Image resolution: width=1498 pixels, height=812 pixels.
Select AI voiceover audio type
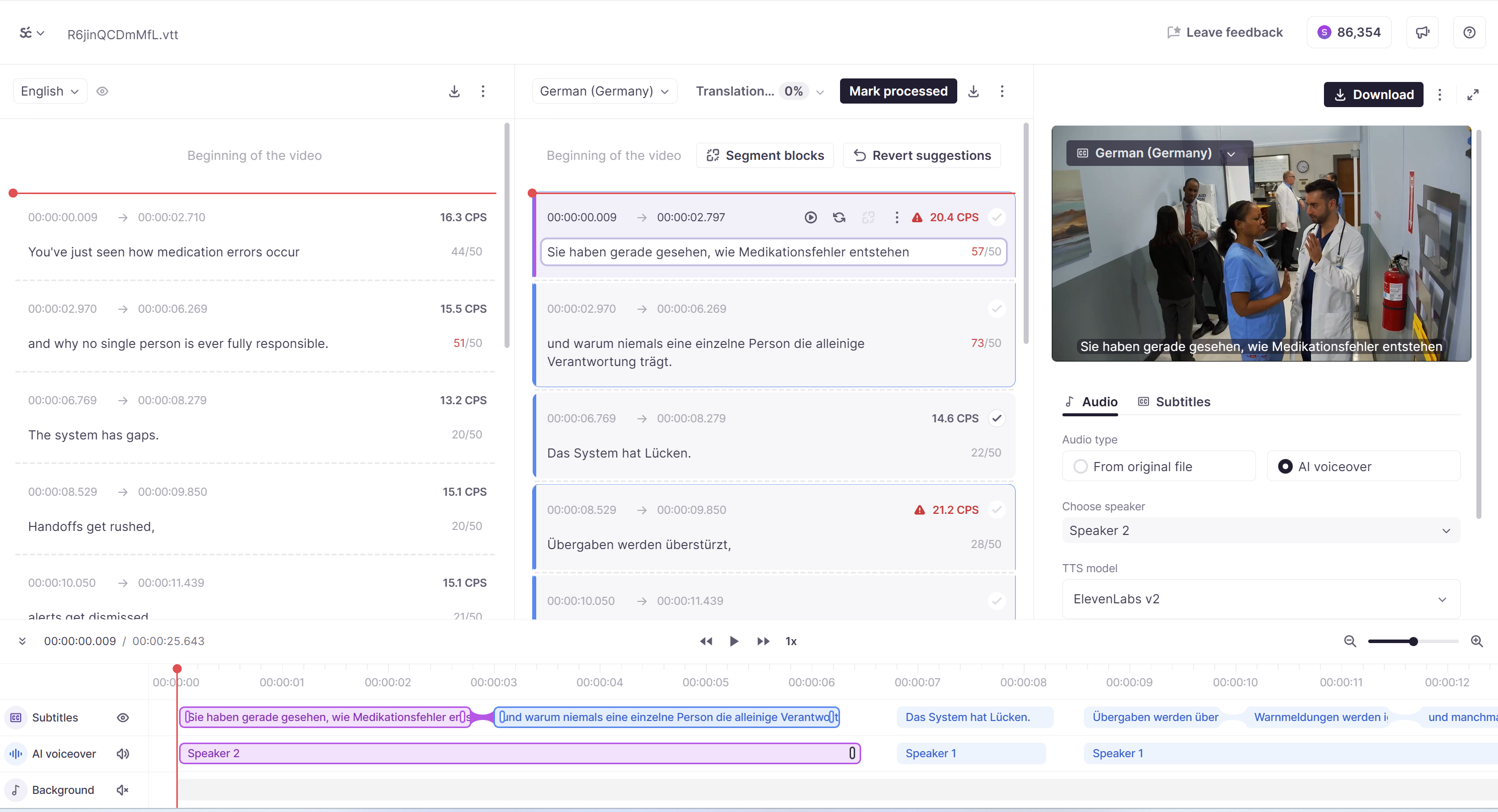1364,467
